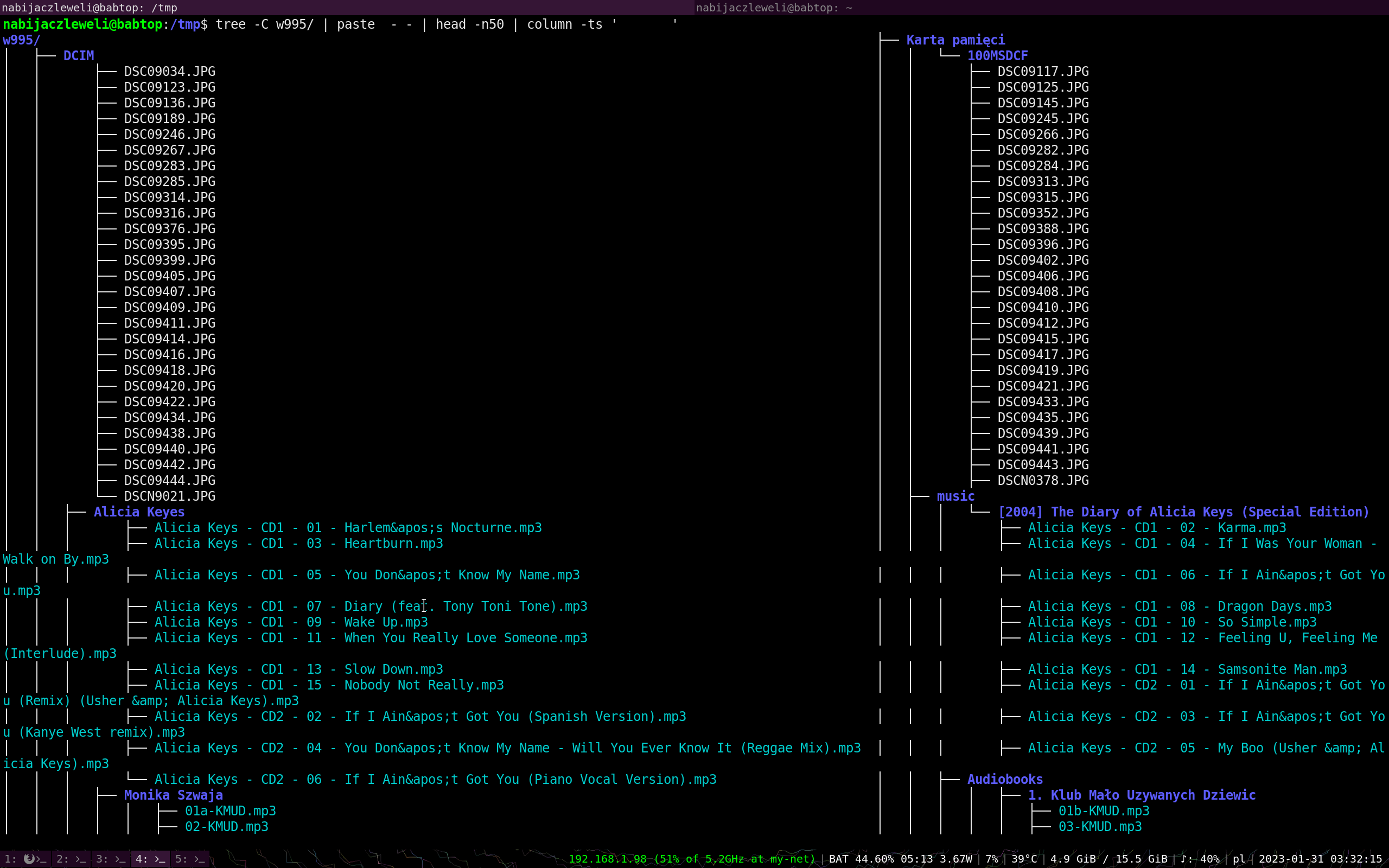Switch to workspace 5 terminal icon
1389x868 pixels.
click(190, 859)
